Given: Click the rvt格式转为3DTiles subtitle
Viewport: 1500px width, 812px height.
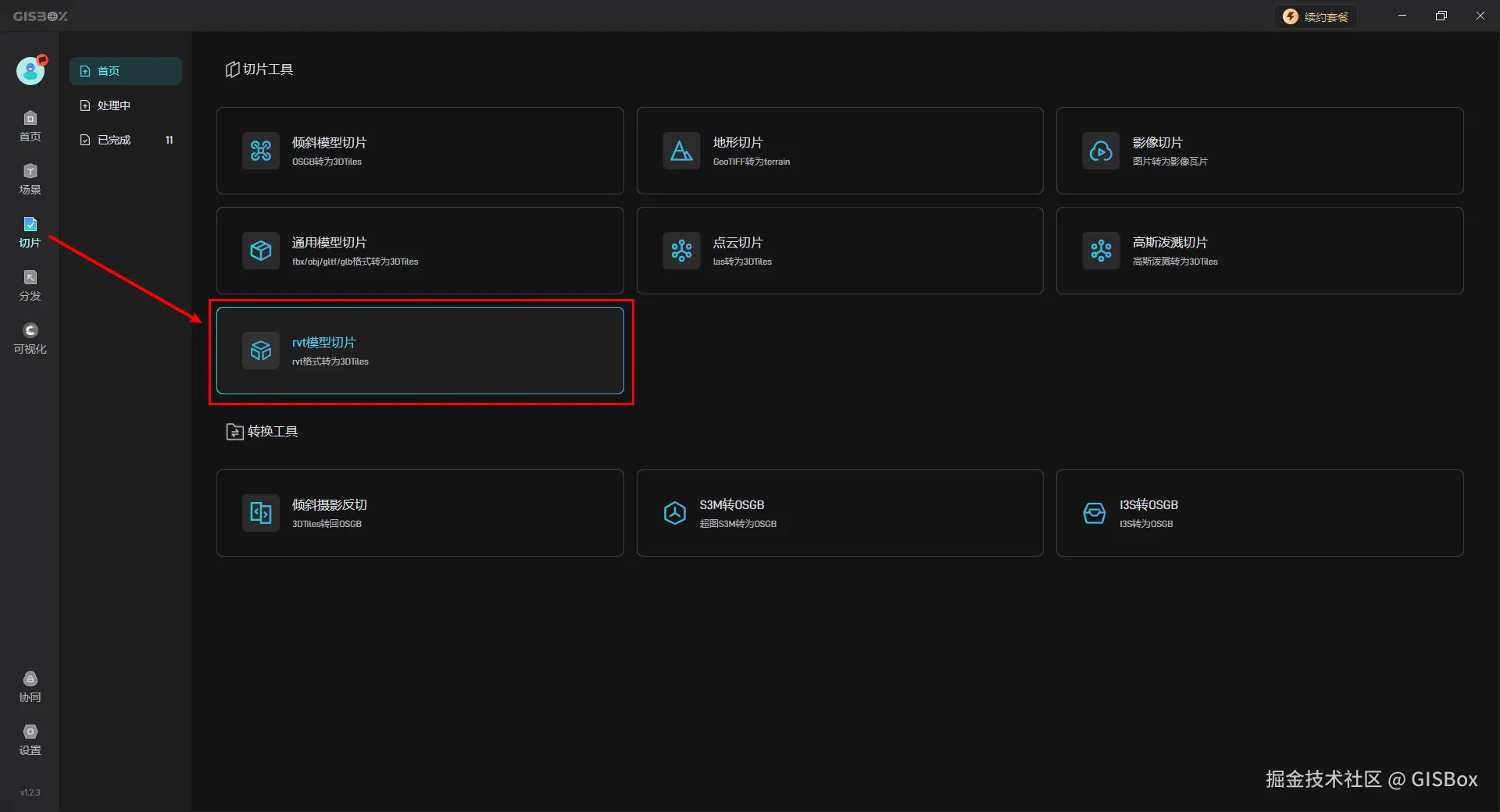Looking at the screenshot, I should 330,361.
